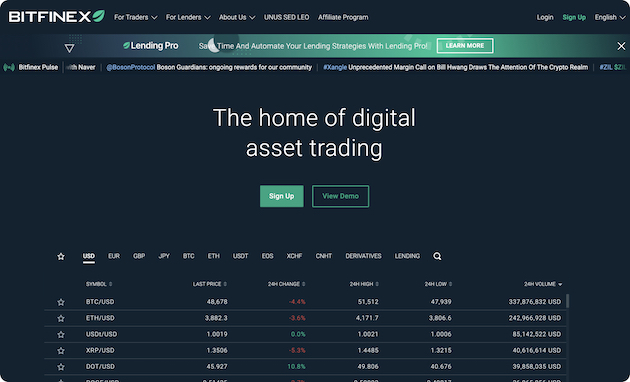Click the ticker table scrollbar
This screenshot has width=630, height=382.
(x=567, y=301)
